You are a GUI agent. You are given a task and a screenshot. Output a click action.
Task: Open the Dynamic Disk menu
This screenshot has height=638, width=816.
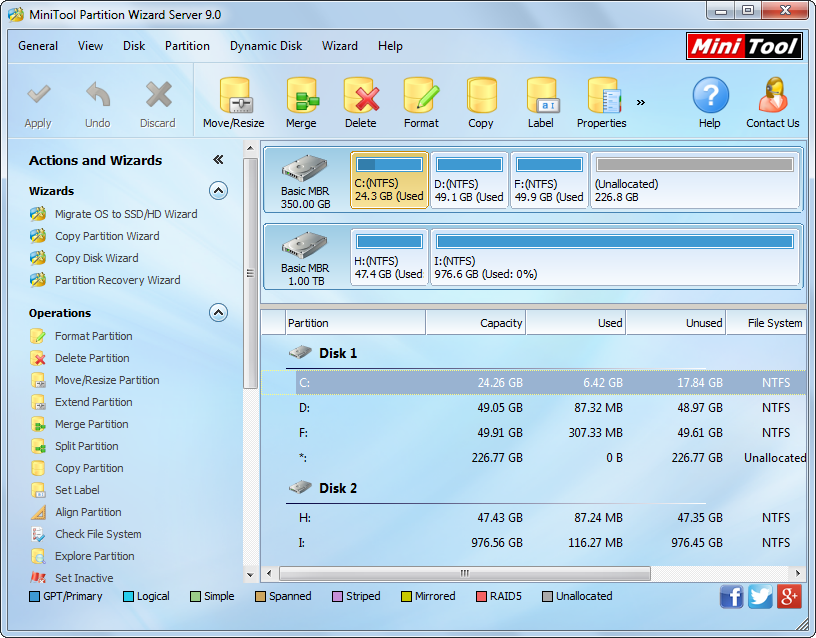pos(266,46)
